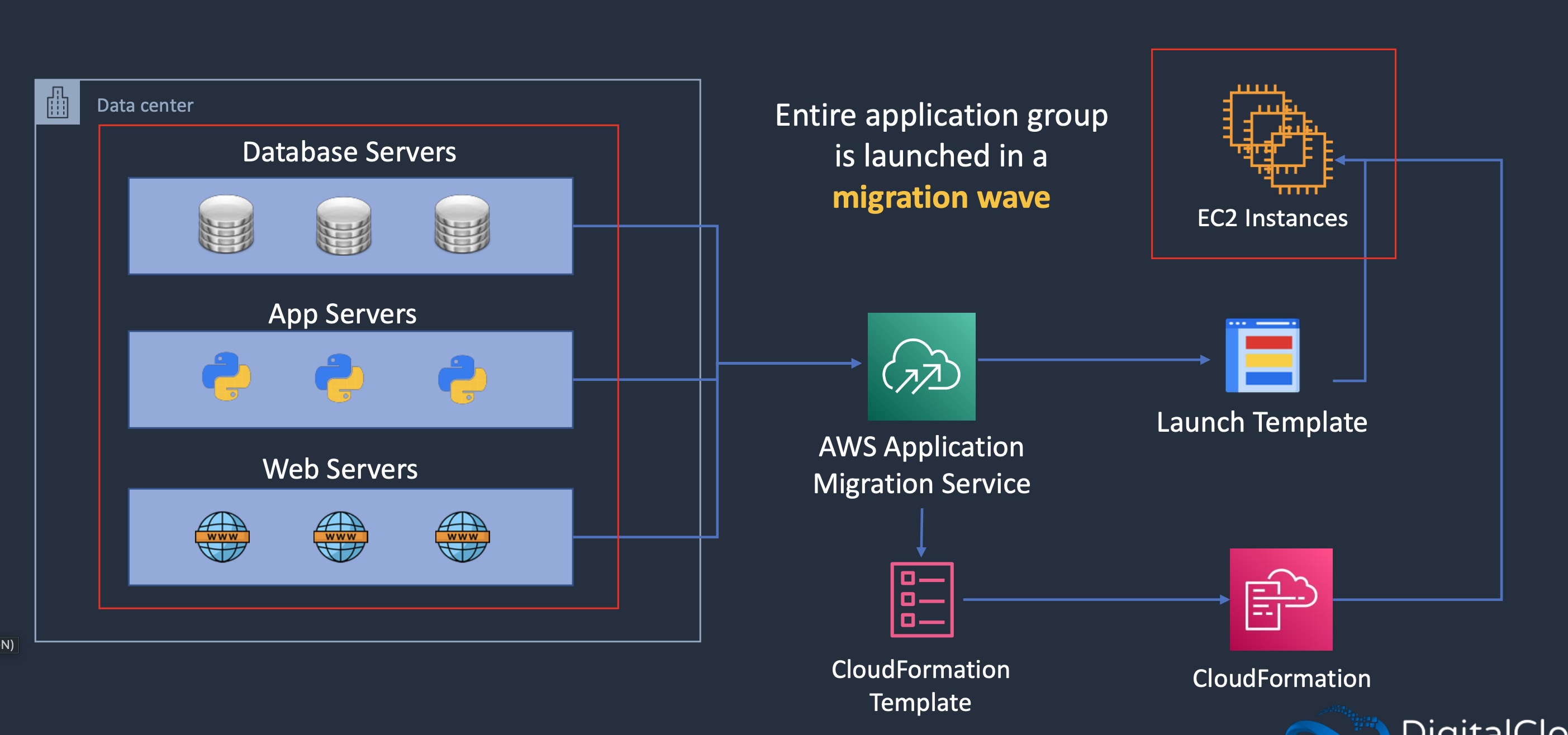The width and height of the screenshot is (1568, 735).
Task: Click the middle database cylinder icon
Action: click(343, 225)
